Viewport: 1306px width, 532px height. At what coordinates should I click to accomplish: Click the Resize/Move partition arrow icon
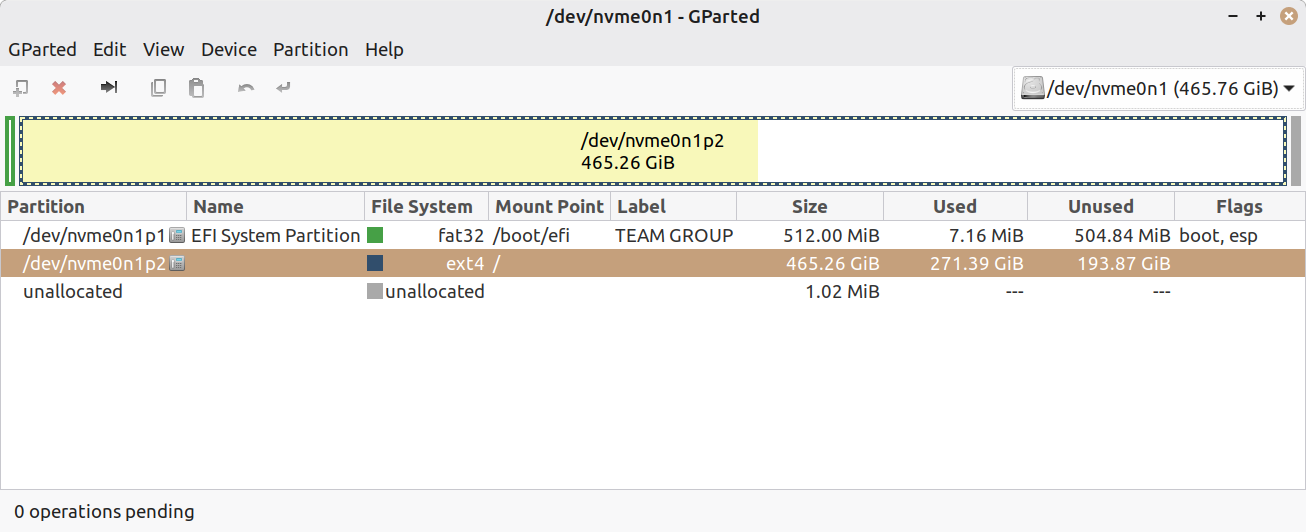coord(109,88)
